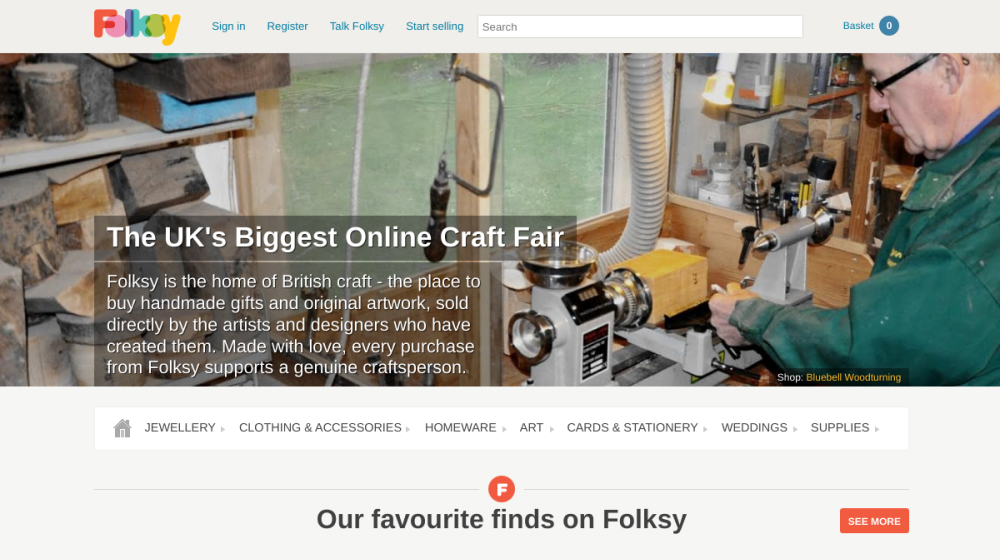Go to Talk Folksy
1000x560 pixels.
pyautogui.click(x=357, y=26)
